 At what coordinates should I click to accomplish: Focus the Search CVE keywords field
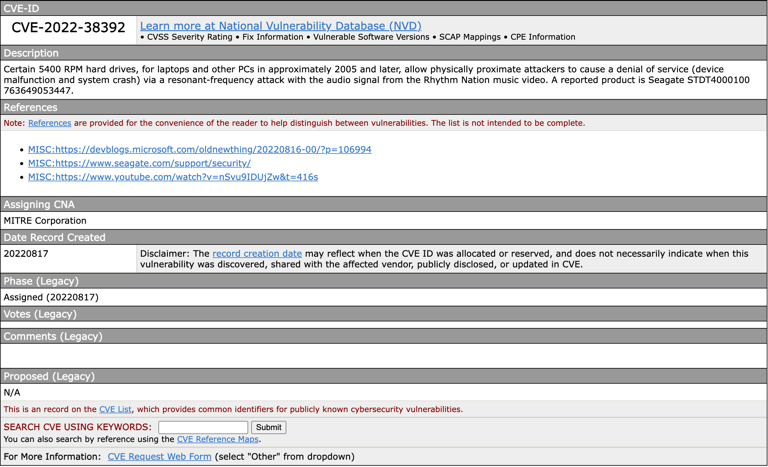(x=203, y=427)
